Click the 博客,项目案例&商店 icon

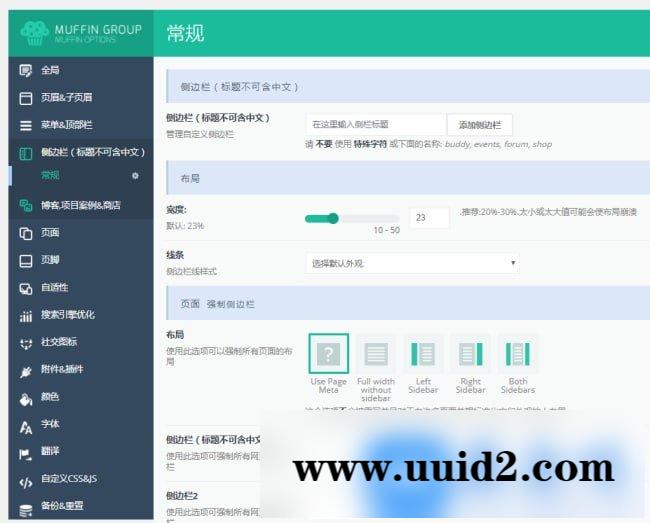[x=26, y=205]
